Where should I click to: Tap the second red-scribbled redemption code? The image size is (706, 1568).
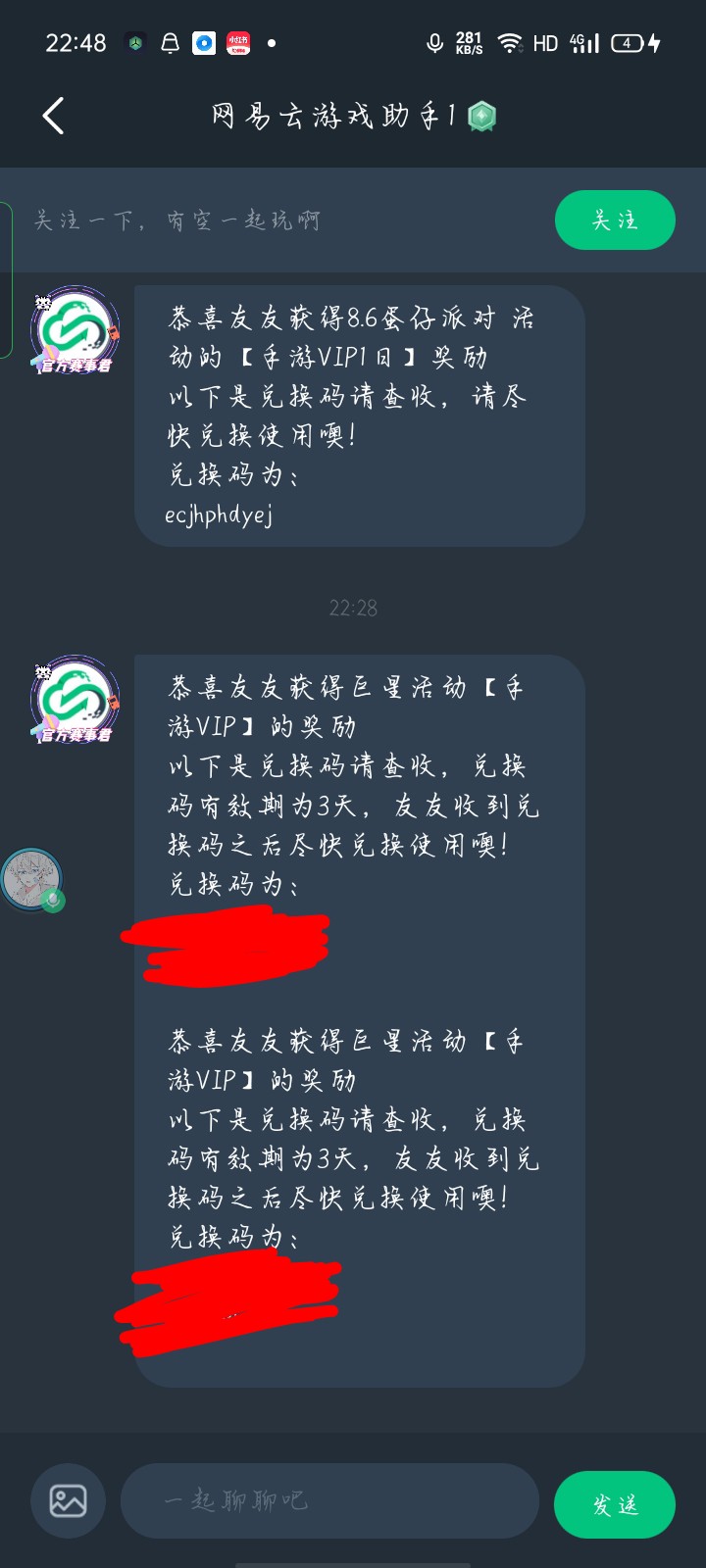[x=227, y=1304]
